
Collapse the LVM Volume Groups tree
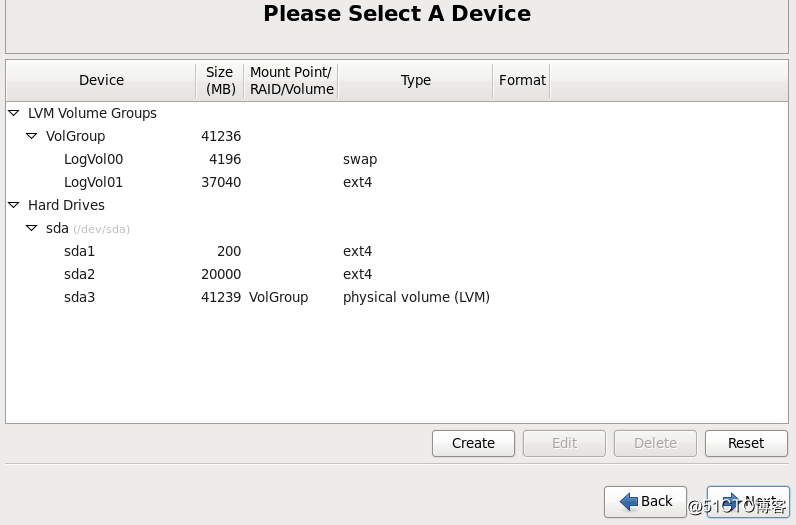pyautogui.click(x=14, y=113)
